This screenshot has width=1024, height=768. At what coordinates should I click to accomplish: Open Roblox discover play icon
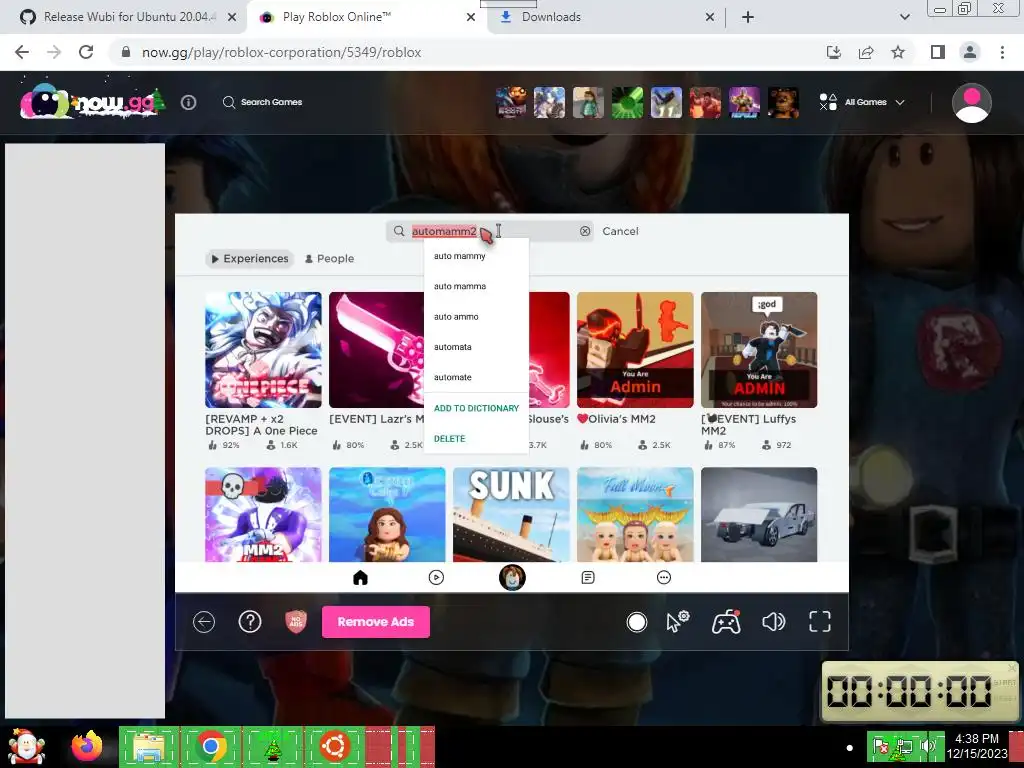(436, 578)
